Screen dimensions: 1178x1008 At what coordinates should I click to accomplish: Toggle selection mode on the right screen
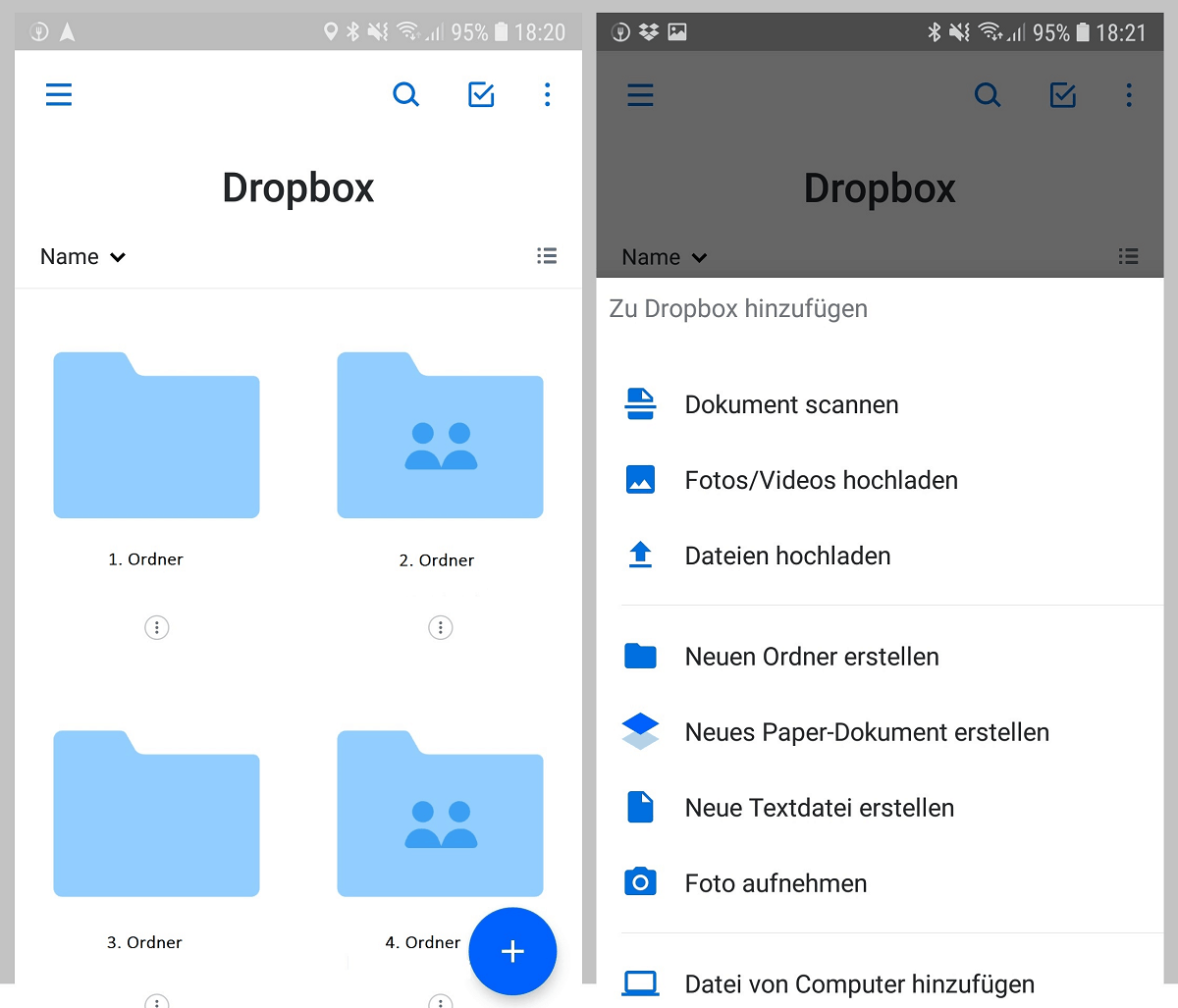pyautogui.click(x=1062, y=95)
